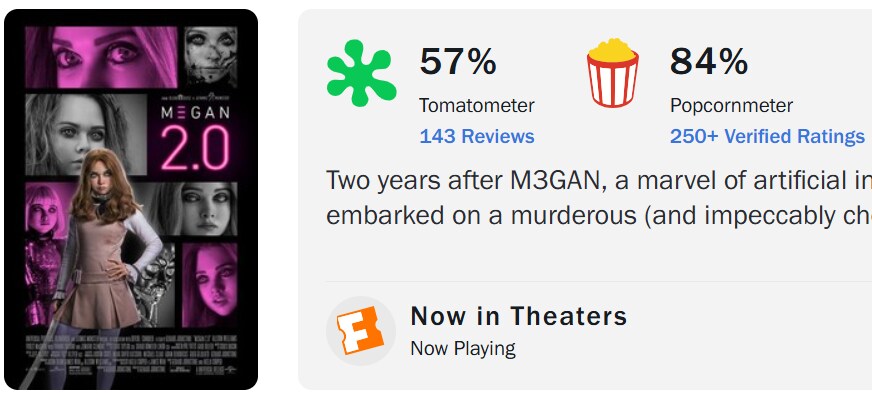Screen dimensions: 872x400
Task: Click the synopsis line starting with Two years after
Action: [x=598, y=181]
